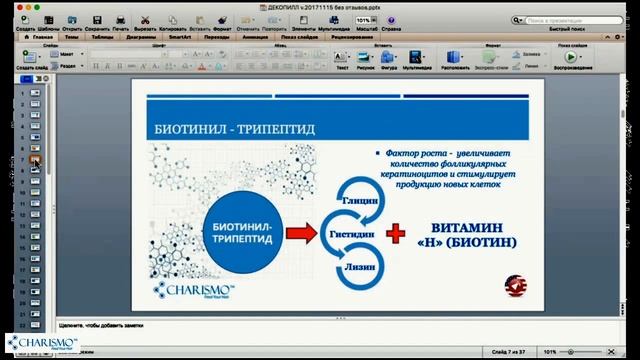Open the Раздел (Section) dropdown

67,66
